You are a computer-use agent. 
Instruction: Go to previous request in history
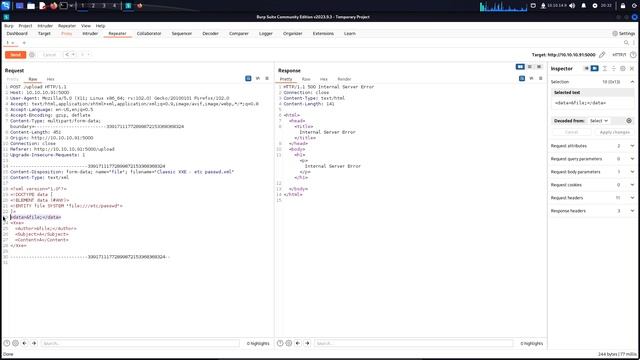pyautogui.click(x=67, y=55)
